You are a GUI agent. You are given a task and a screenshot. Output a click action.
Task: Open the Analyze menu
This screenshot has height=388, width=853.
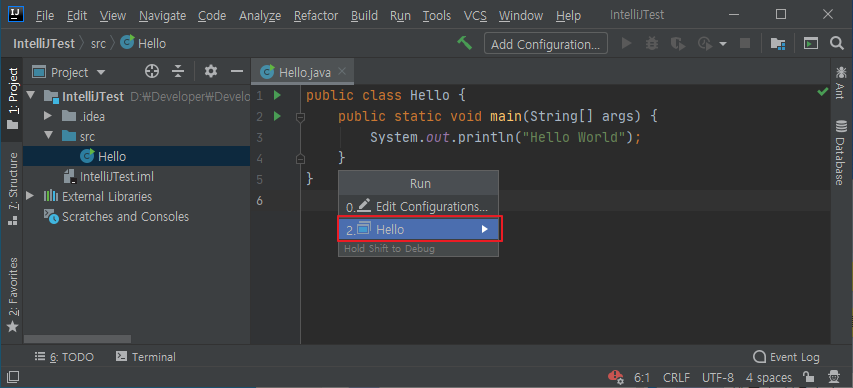[x=259, y=16]
